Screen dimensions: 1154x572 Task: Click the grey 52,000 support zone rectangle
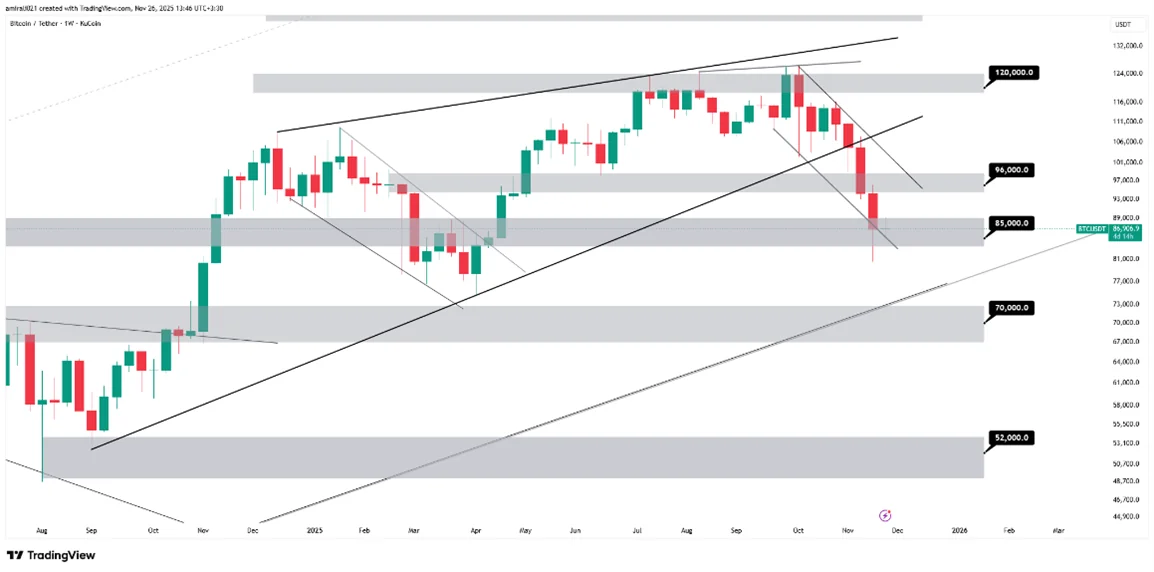click(500, 457)
